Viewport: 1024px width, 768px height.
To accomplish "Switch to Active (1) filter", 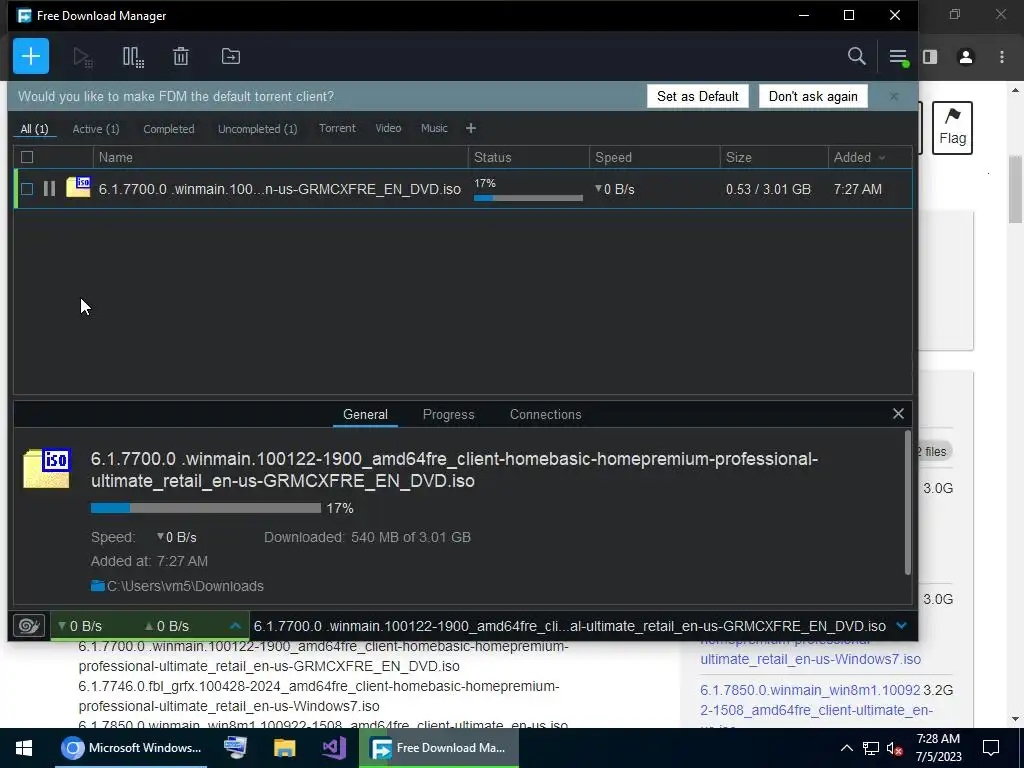I will pyautogui.click(x=96, y=129).
